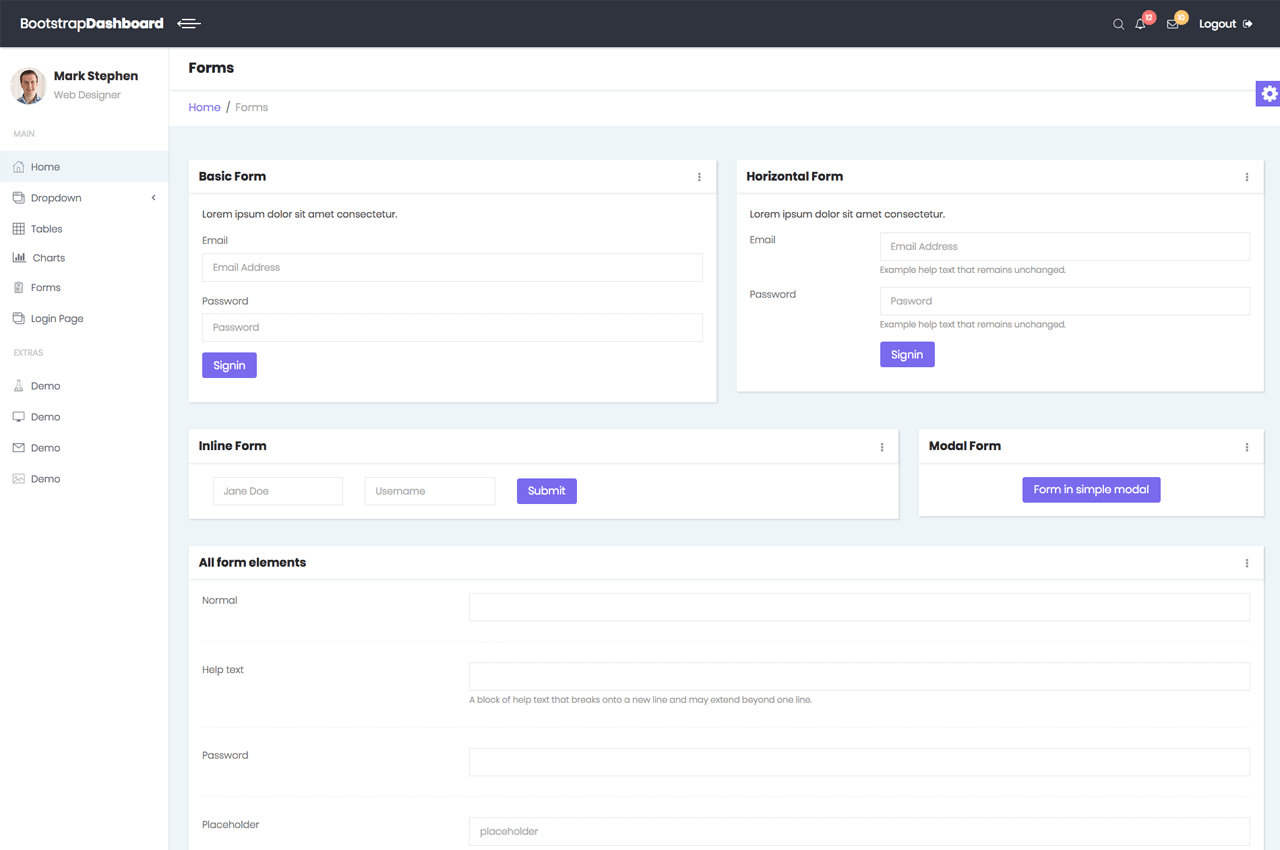Open Horizontal Form card options menu

1247,177
